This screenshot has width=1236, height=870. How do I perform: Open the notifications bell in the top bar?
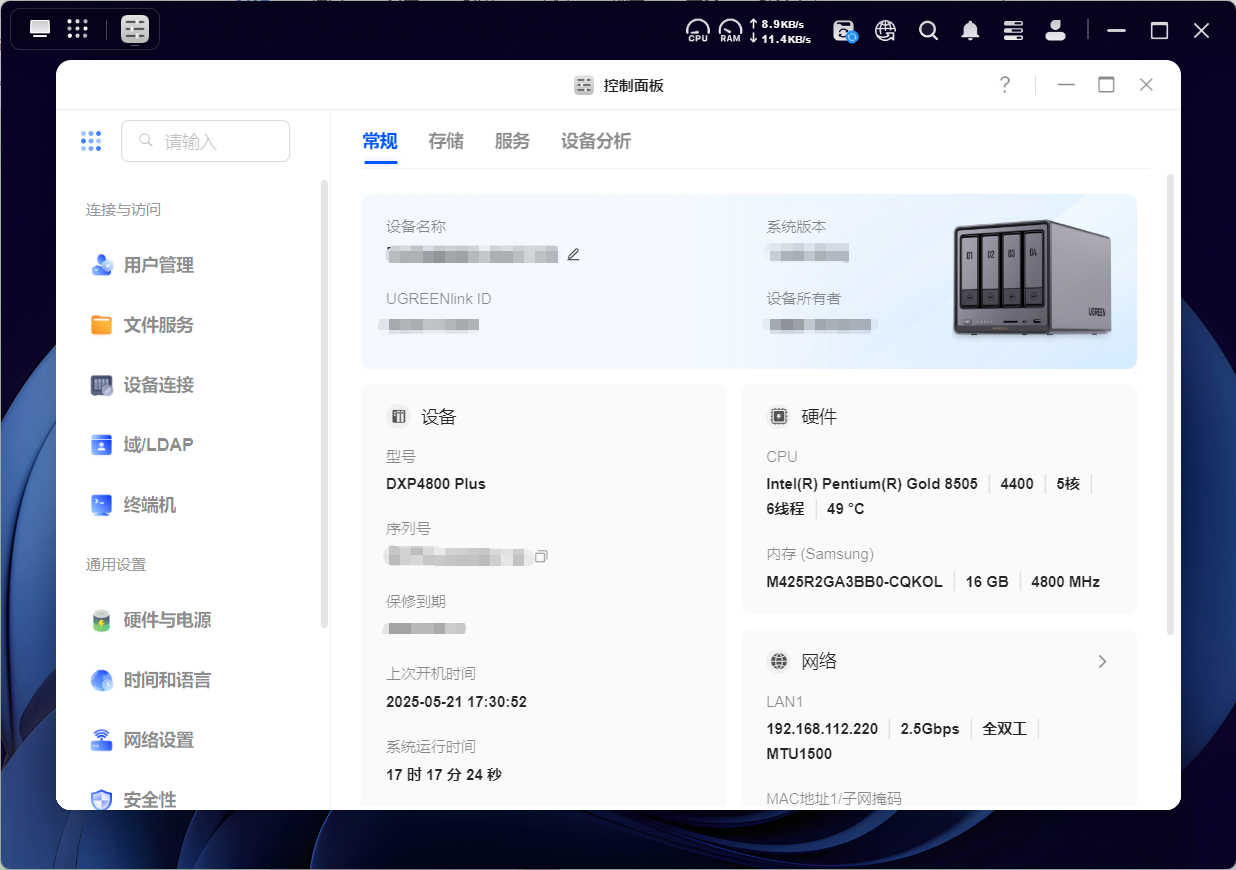tap(969, 30)
